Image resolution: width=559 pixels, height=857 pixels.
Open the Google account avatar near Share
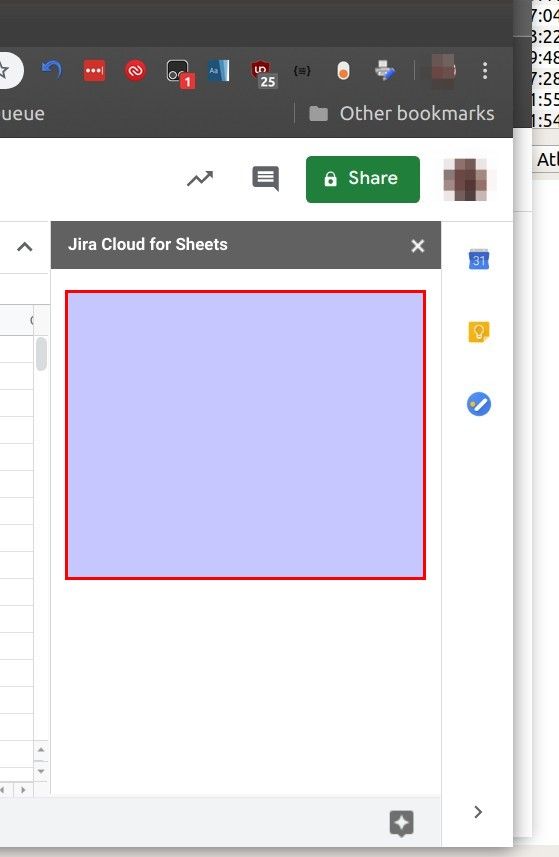(466, 179)
